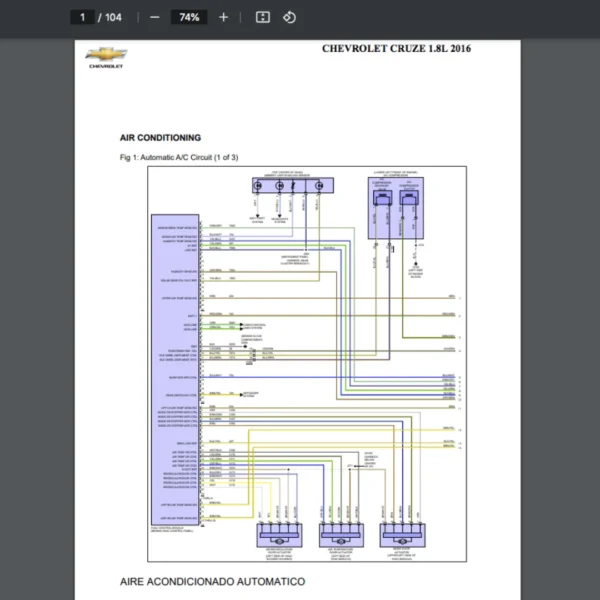
Task: Click the large HVAC control module block
Action: coord(175,370)
